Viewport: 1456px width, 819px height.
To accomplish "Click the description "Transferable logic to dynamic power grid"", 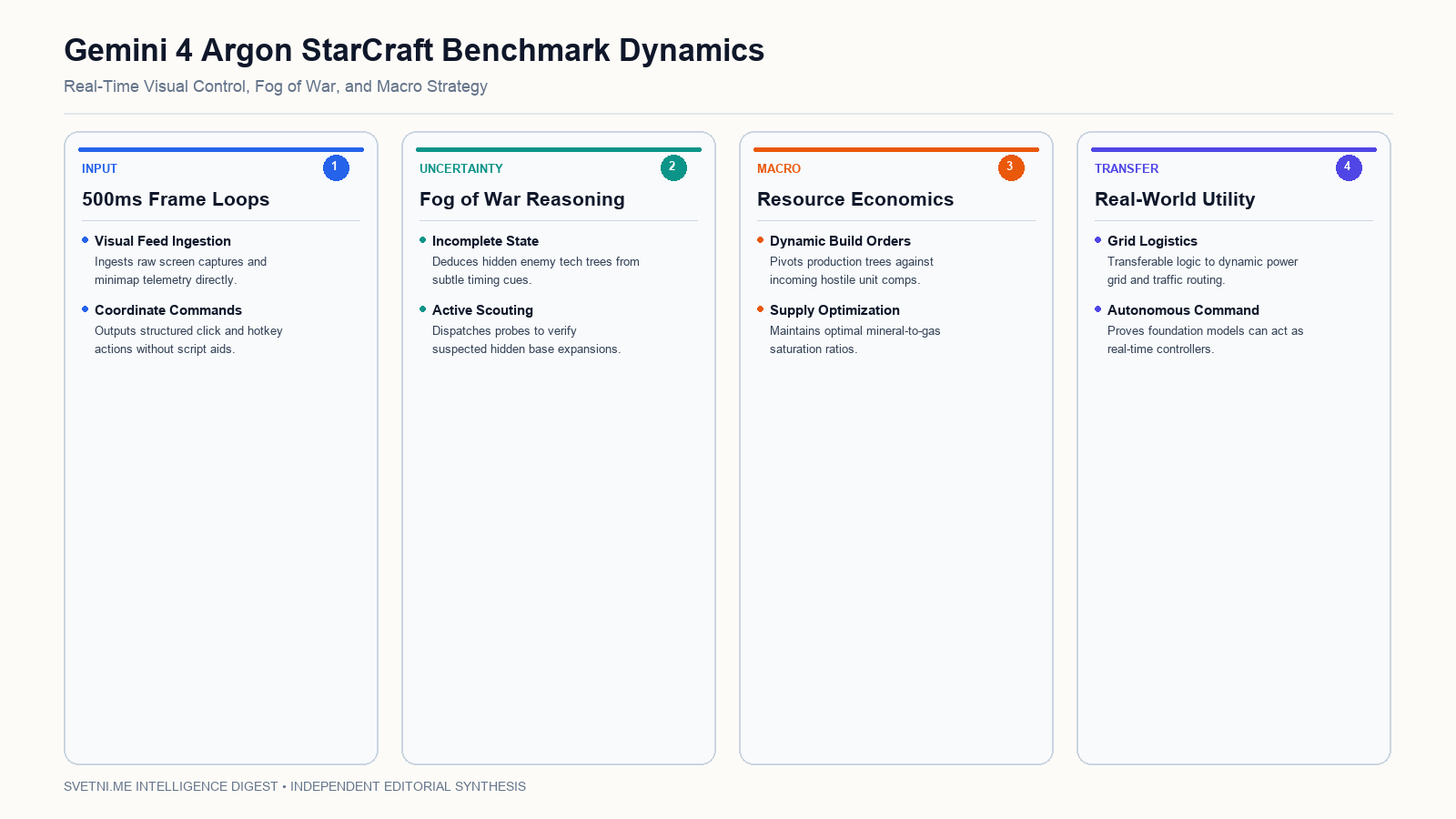I will (x=1202, y=271).
